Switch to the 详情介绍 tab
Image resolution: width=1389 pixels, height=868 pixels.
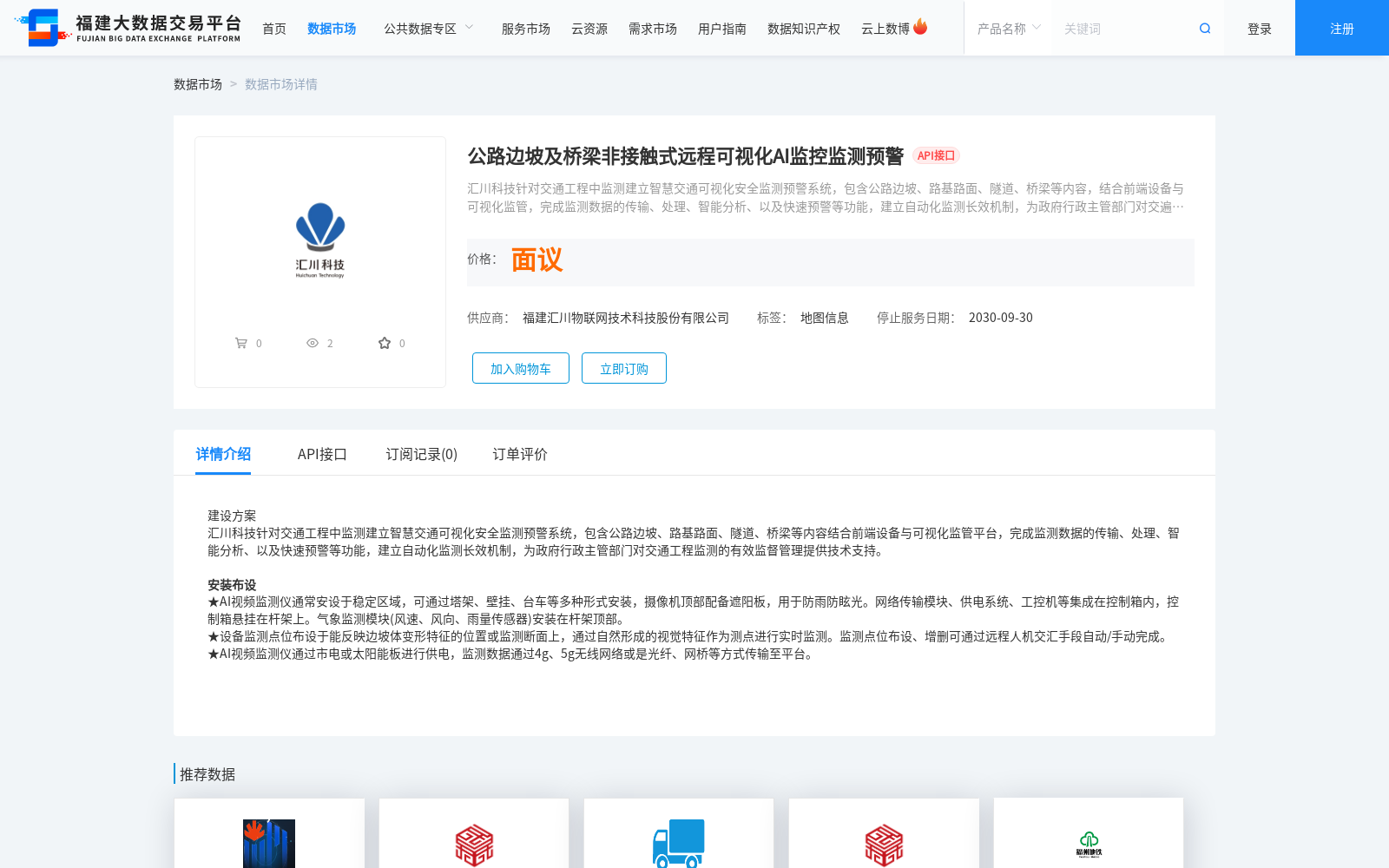[x=223, y=454]
